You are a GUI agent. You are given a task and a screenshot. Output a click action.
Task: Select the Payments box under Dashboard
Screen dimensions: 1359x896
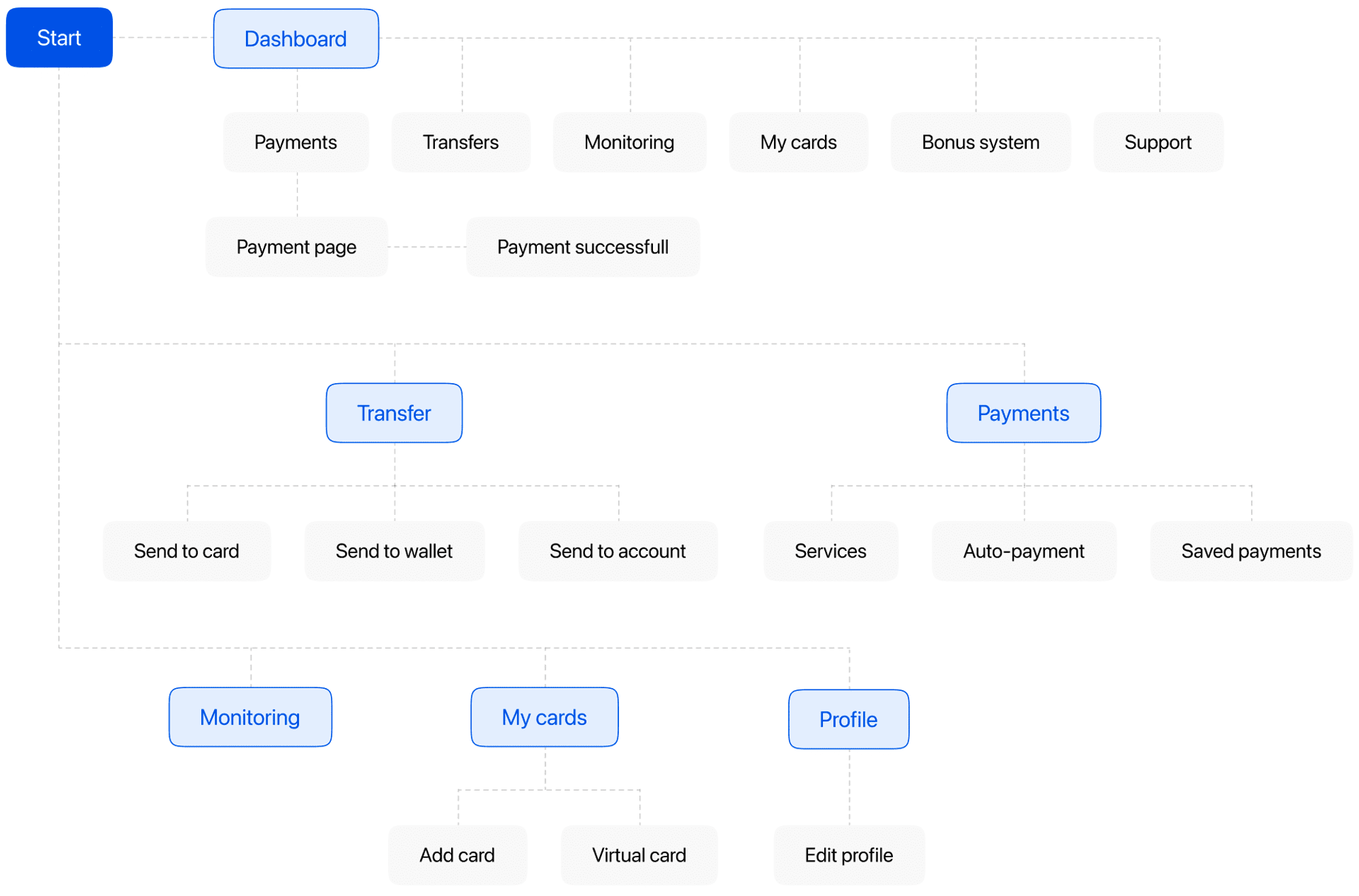point(296,142)
